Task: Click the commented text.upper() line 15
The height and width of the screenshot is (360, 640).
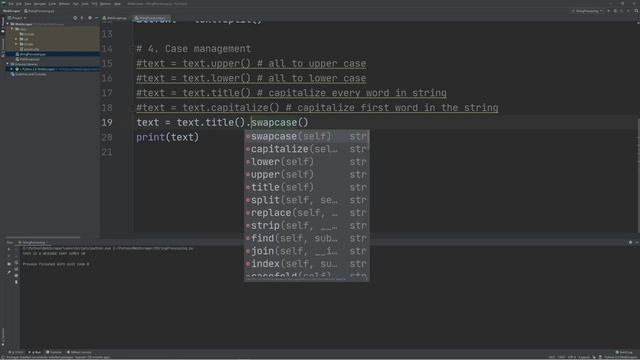Action: 251,63
